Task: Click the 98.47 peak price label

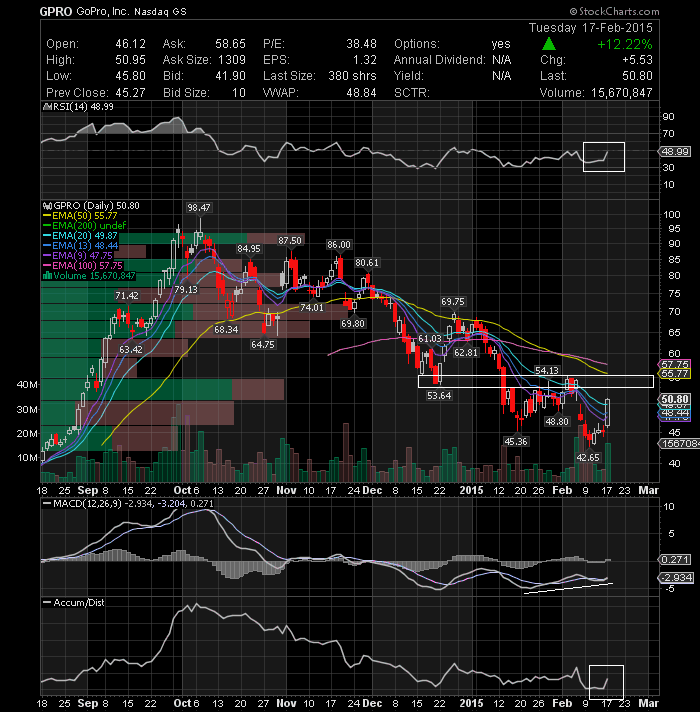Action: (x=199, y=208)
